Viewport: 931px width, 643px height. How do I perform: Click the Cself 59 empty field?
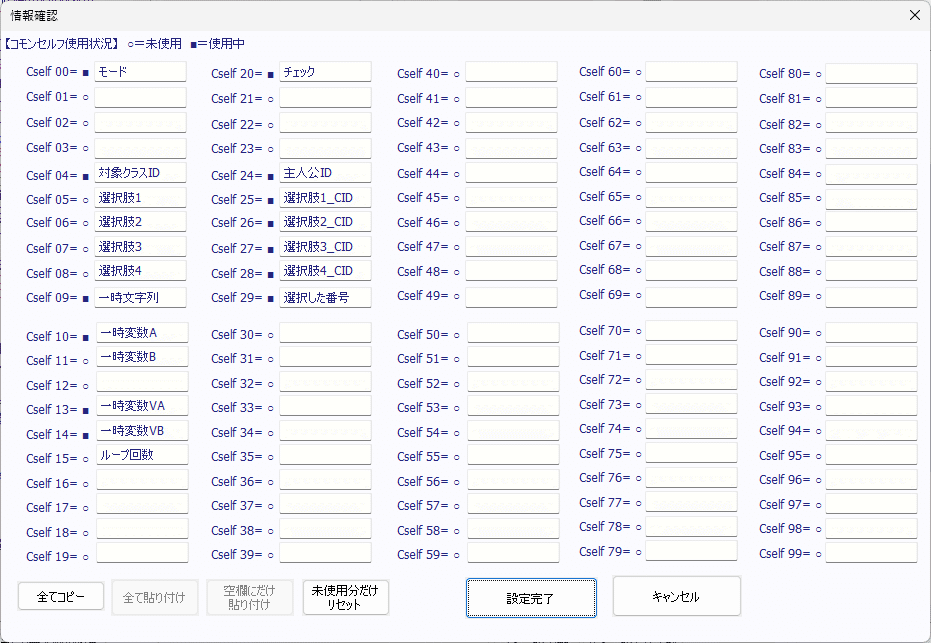[513, 553]
